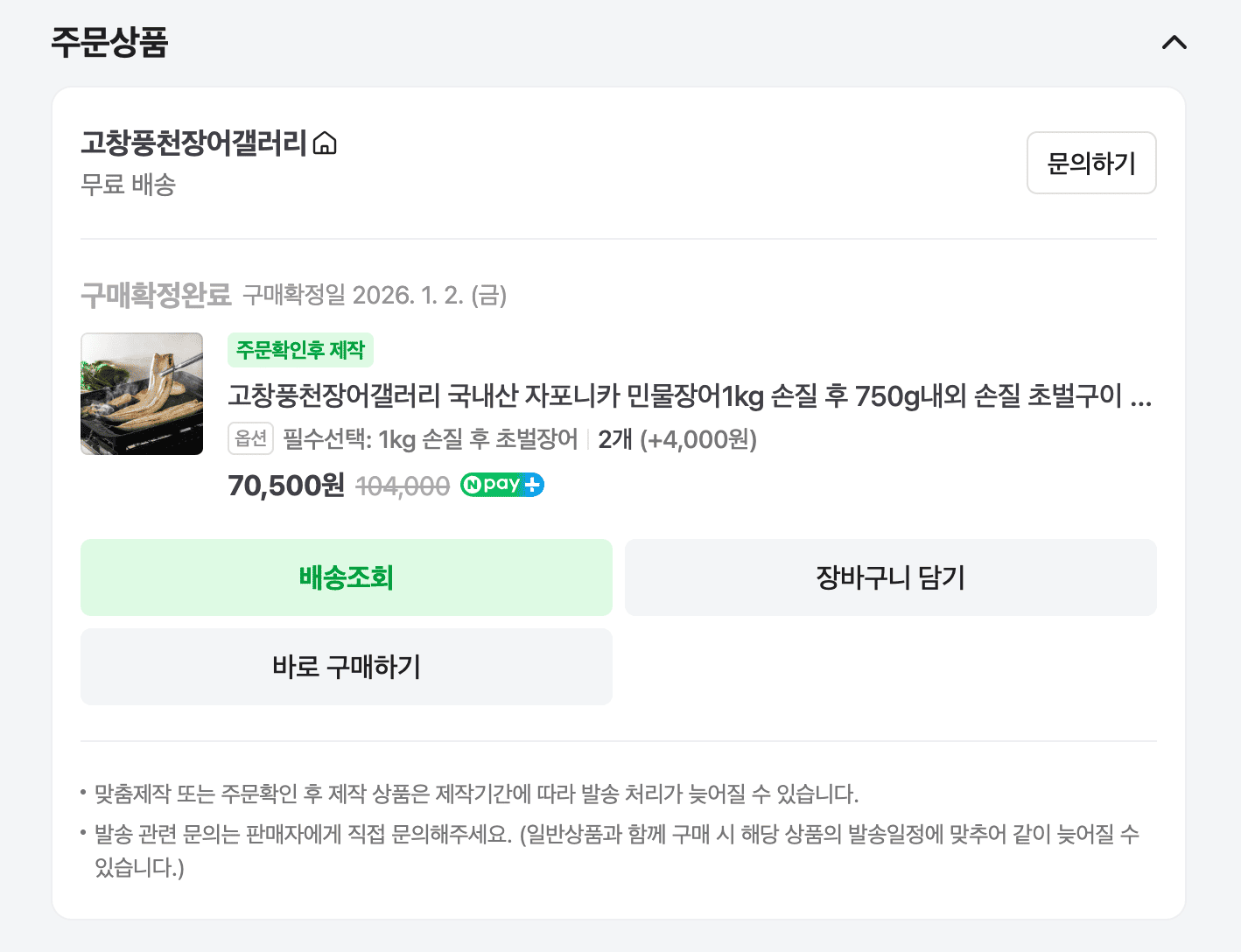Viewport: 1241px width, 952px height.
Task: Click the store name 고창풍천장어갤러리
Action: 194,143
